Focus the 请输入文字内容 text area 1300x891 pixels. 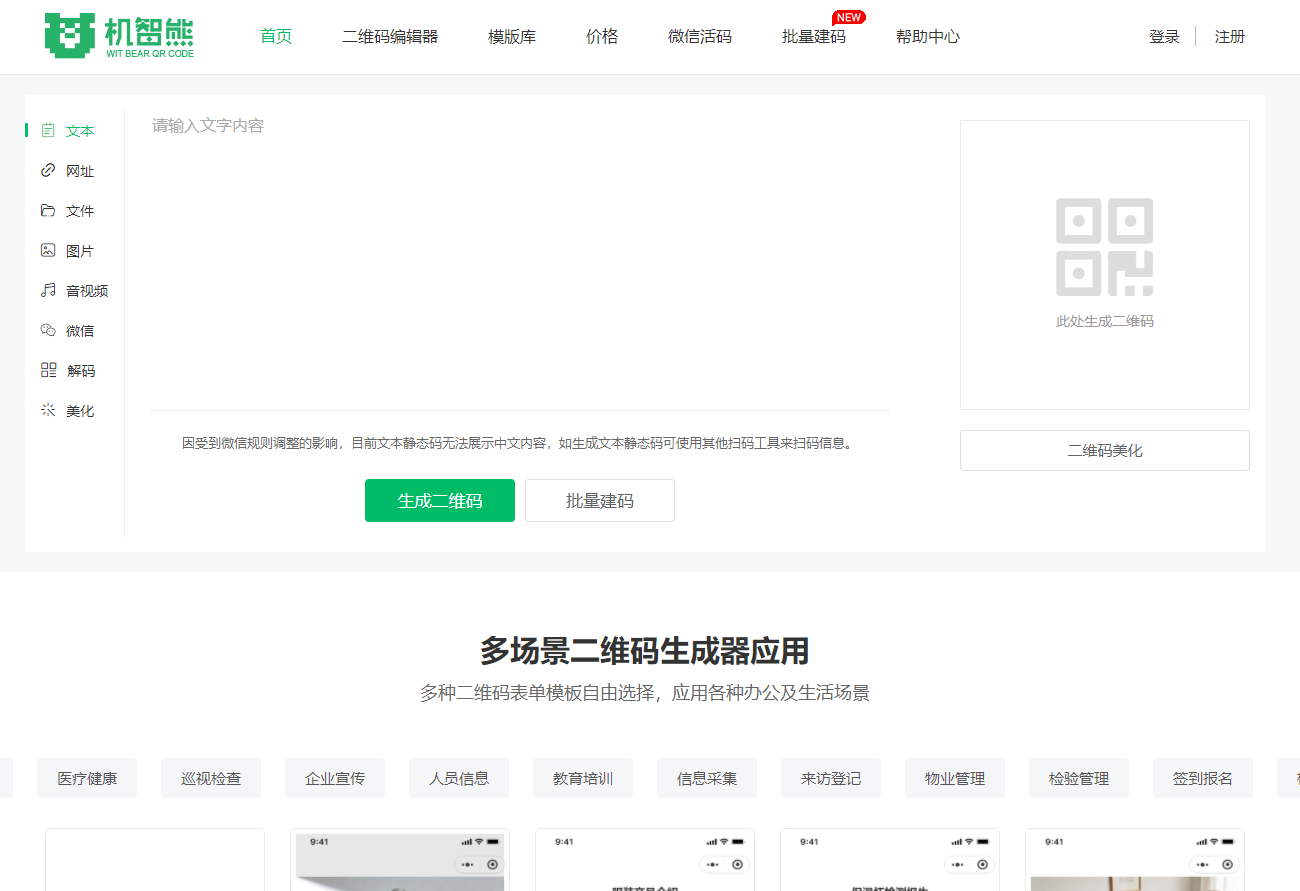coord(520,260)
